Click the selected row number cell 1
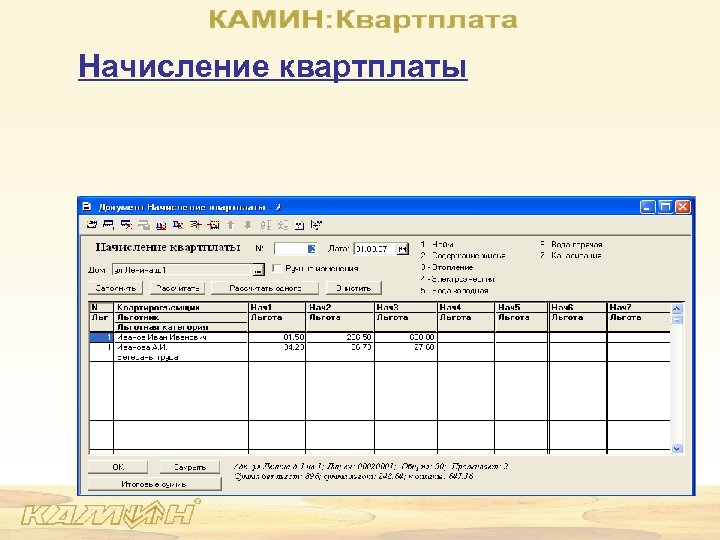 [x=101, y=338]
